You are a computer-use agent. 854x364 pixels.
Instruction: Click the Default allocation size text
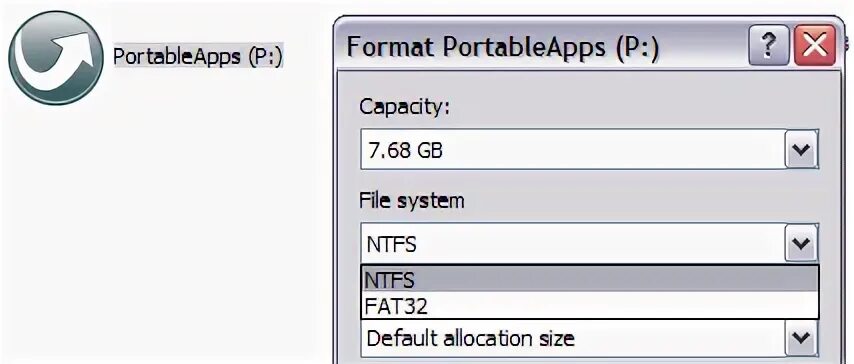470,338
